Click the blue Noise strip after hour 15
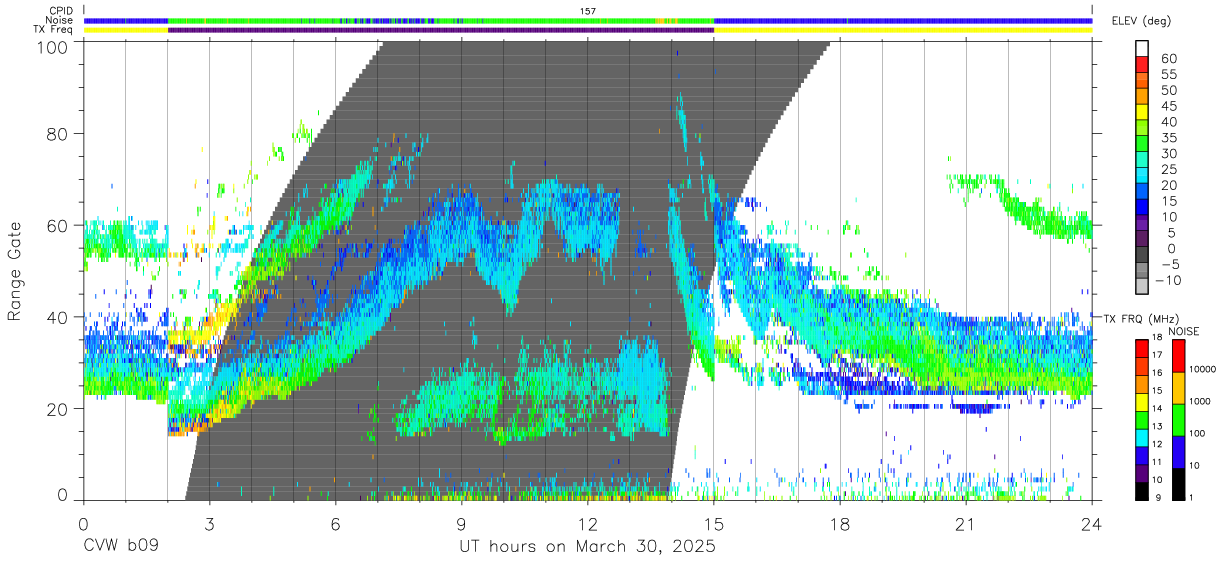Viewport: 1228px width, 567px height. click(903, 20)
